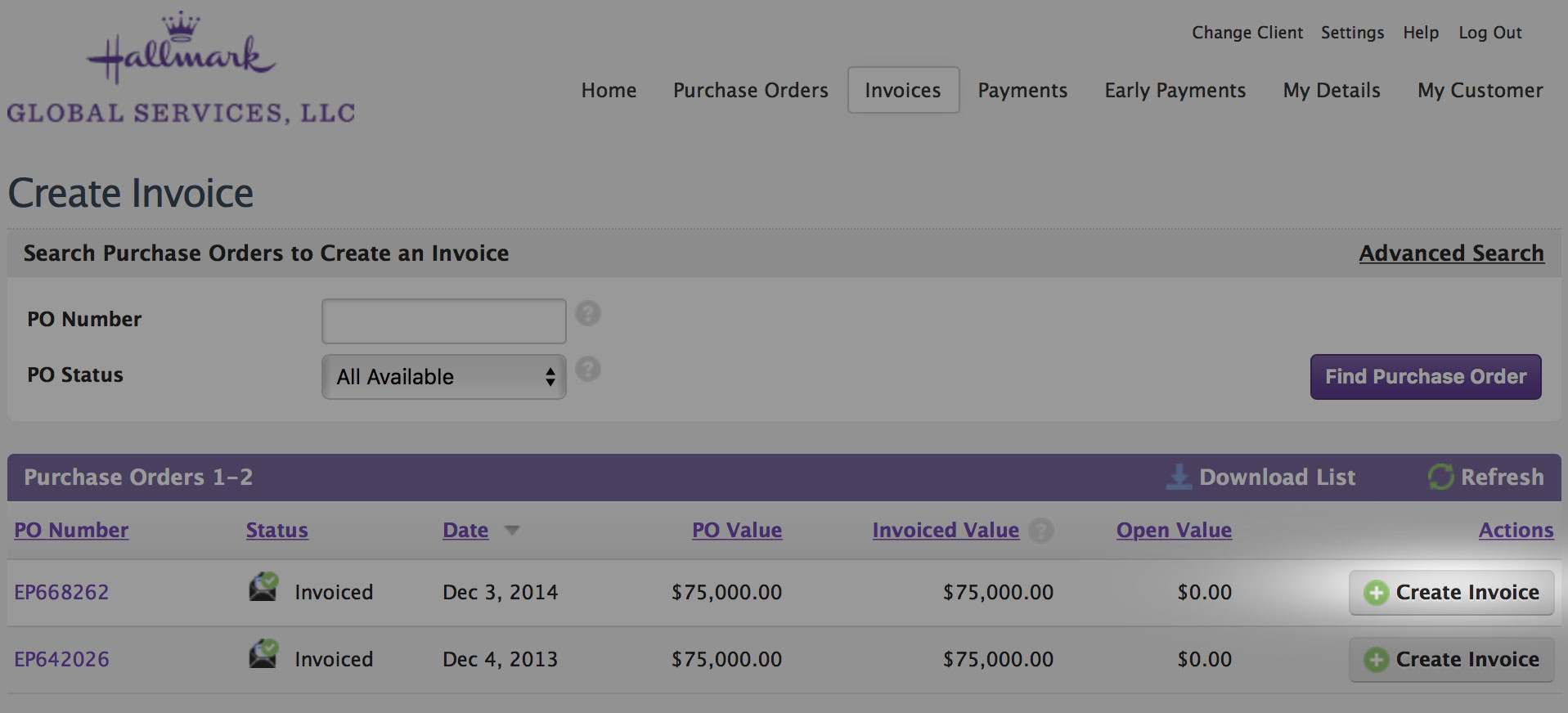Click the PO Status field label
The height and width of the screenshot is (713, 1568).
pos(75,375)
